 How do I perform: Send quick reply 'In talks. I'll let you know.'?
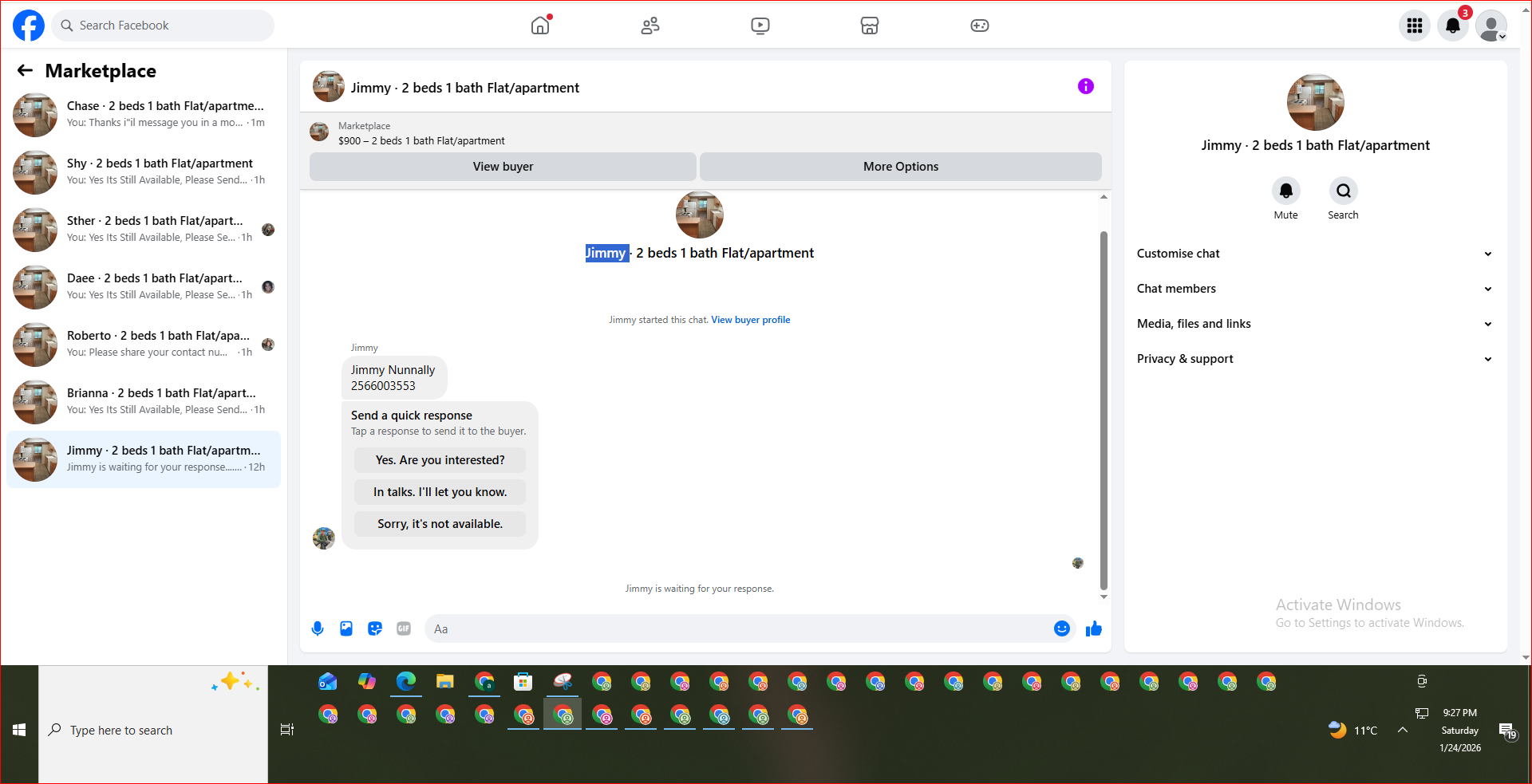(x=440, y=492)
